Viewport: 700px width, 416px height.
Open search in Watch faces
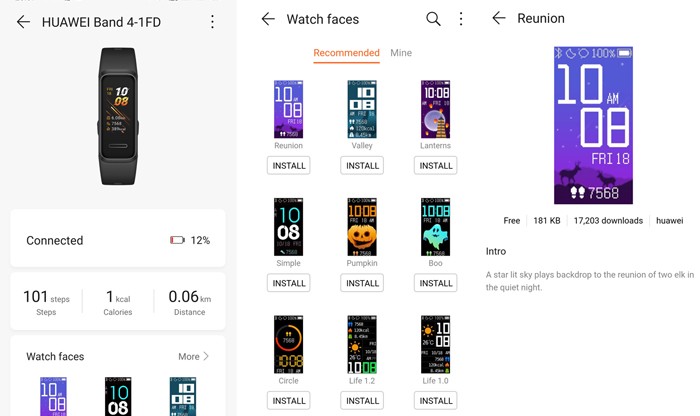(x=433, y=19)
